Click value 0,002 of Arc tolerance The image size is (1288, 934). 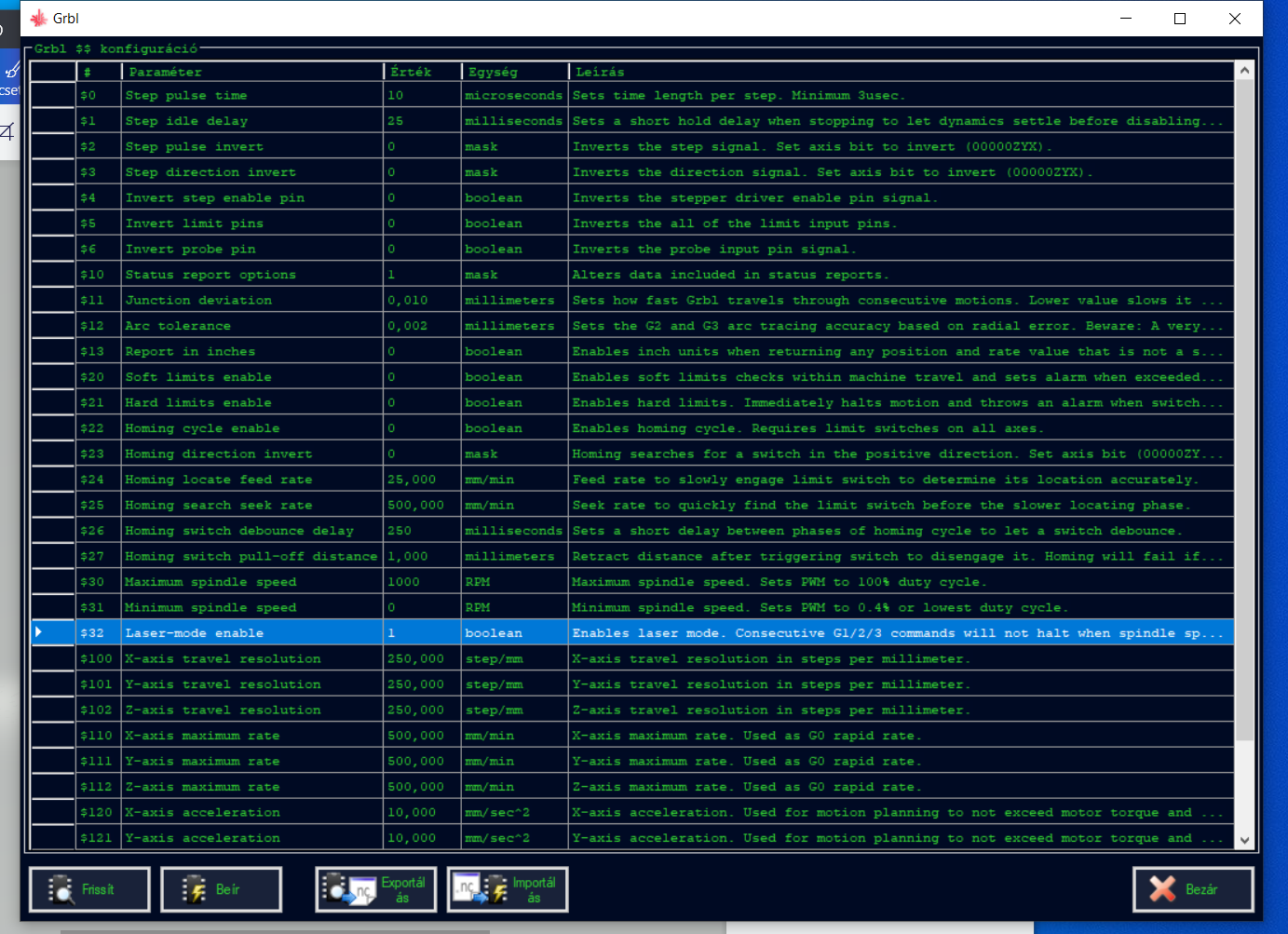(x=423, y=326)
